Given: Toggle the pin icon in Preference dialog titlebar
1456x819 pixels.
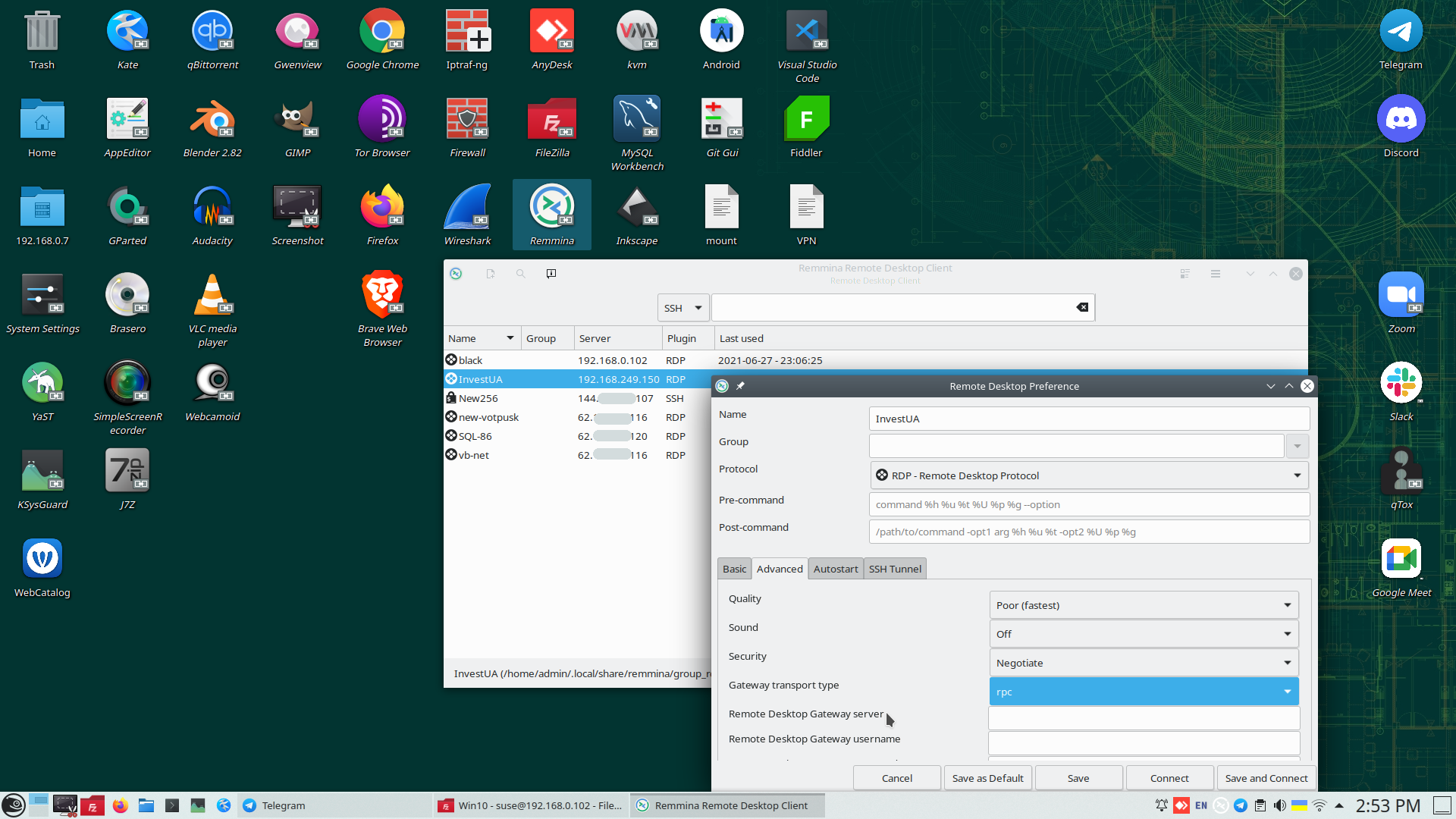Looking at the screenshot, I should tap(740, 386).
